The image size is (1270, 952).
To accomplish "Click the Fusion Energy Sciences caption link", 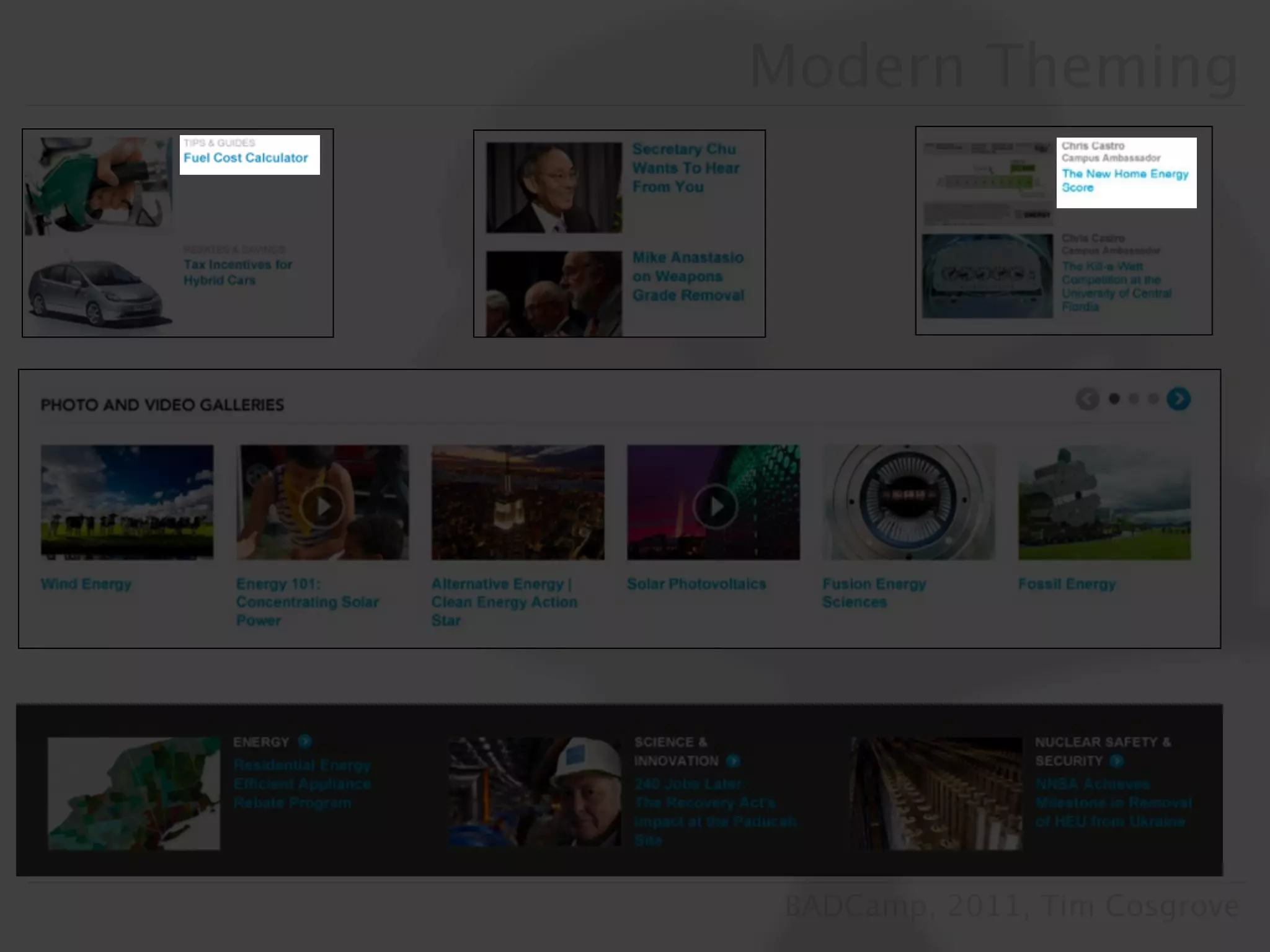I will (874, 593).
